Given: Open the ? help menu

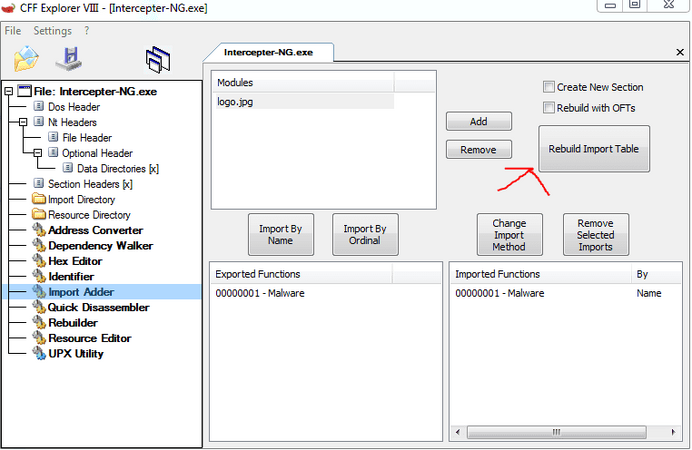Looking at the screenshot, I should point(86,31).
